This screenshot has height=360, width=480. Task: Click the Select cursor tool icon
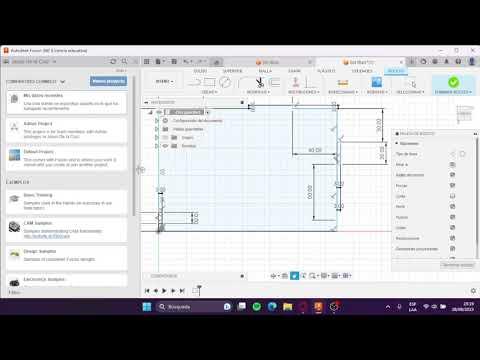(x=413, y=83)
